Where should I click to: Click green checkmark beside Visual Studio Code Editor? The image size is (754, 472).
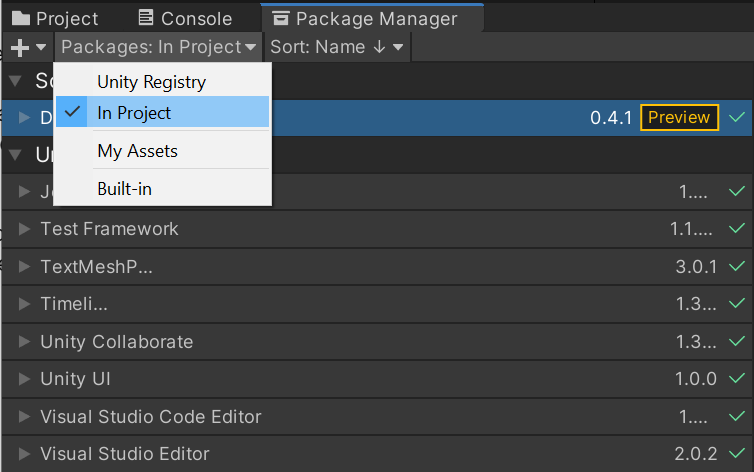pos(738,417)
